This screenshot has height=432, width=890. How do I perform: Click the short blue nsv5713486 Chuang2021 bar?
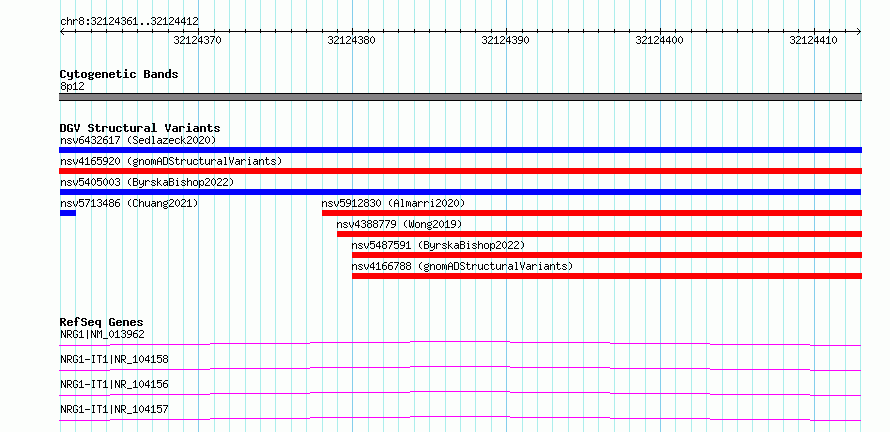[x=68, y=213]
